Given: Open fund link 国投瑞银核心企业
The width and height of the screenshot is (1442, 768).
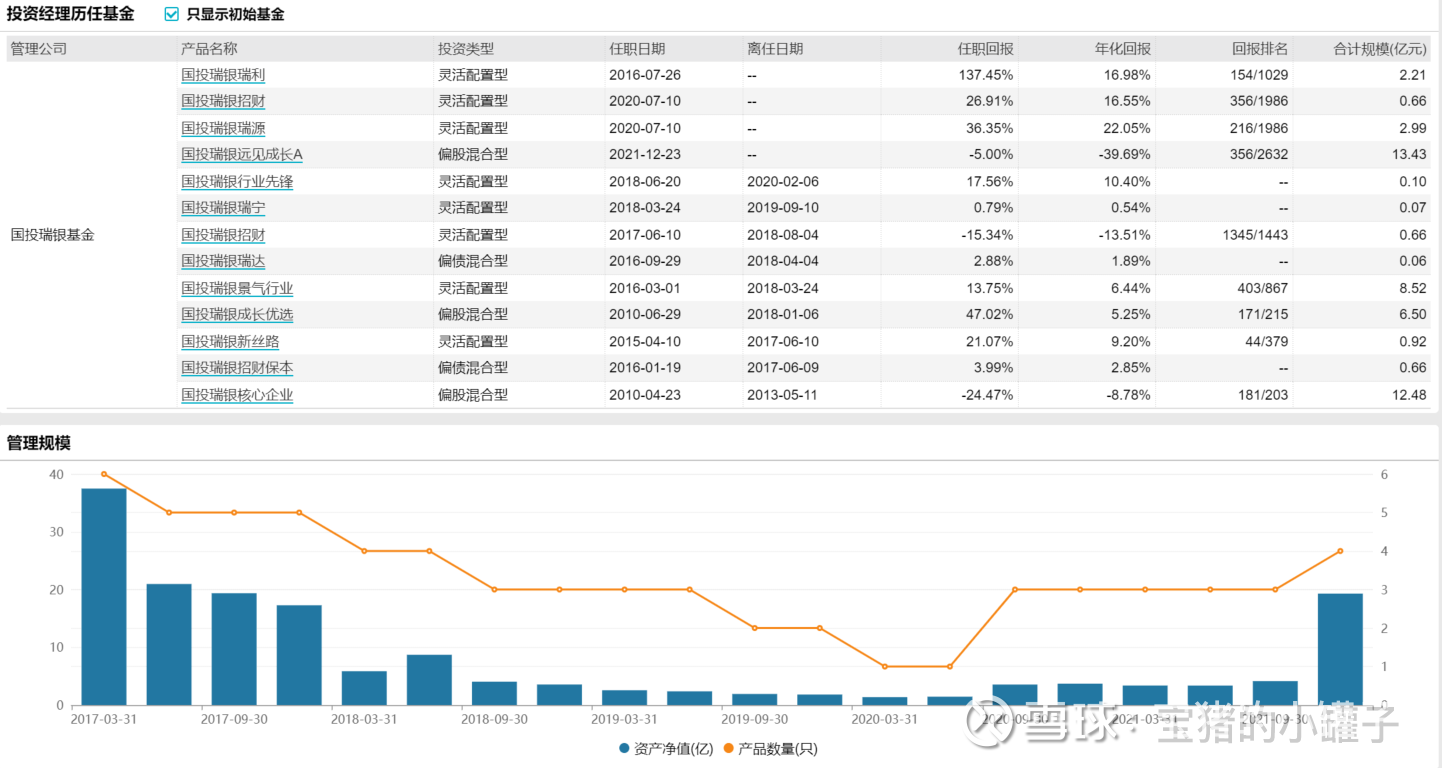Looking at the screenshot, I should coord(237,395).
